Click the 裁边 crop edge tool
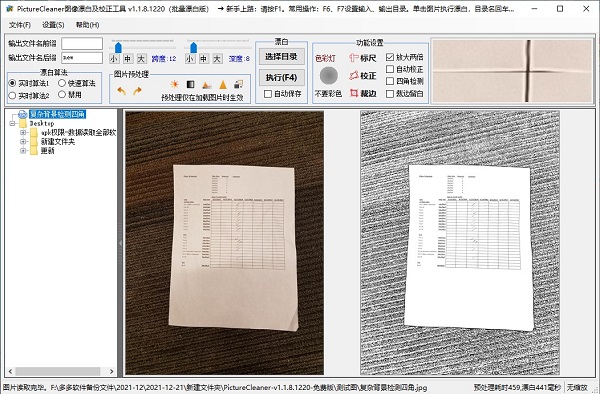This screenshot has height=394, width=600. [363, 93]
